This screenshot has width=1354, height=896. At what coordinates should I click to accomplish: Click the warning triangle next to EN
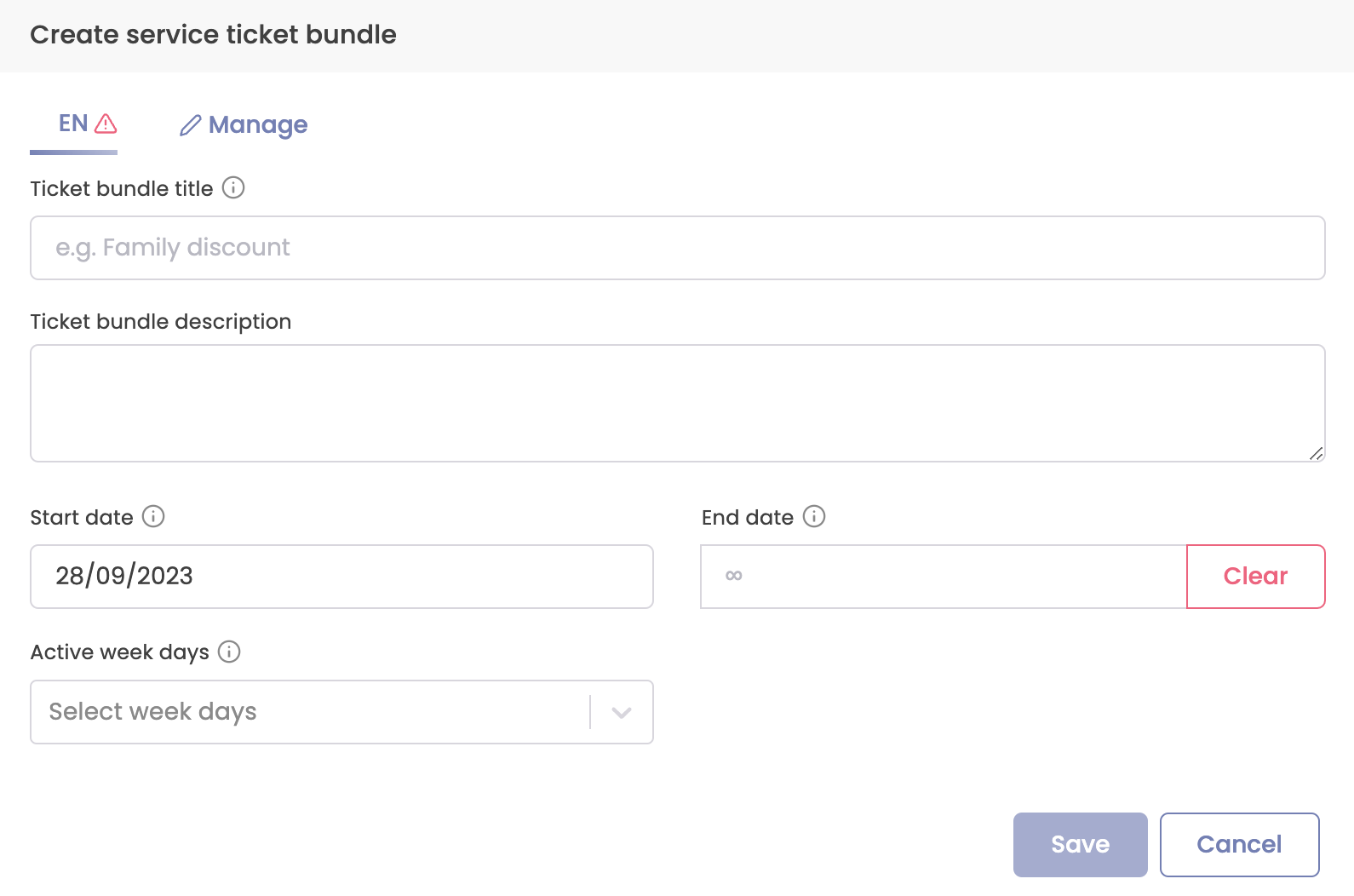(104, 123)
